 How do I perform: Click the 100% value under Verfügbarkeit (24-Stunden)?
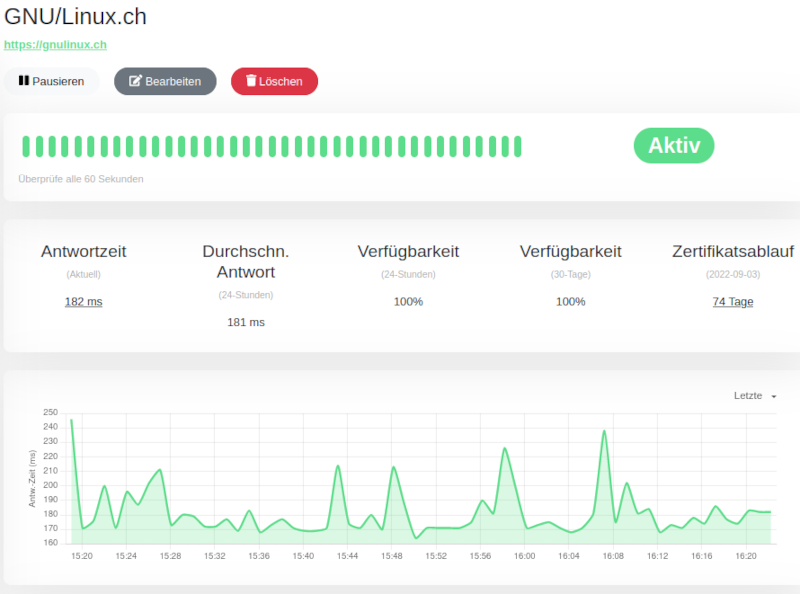[x=408, y=302]
